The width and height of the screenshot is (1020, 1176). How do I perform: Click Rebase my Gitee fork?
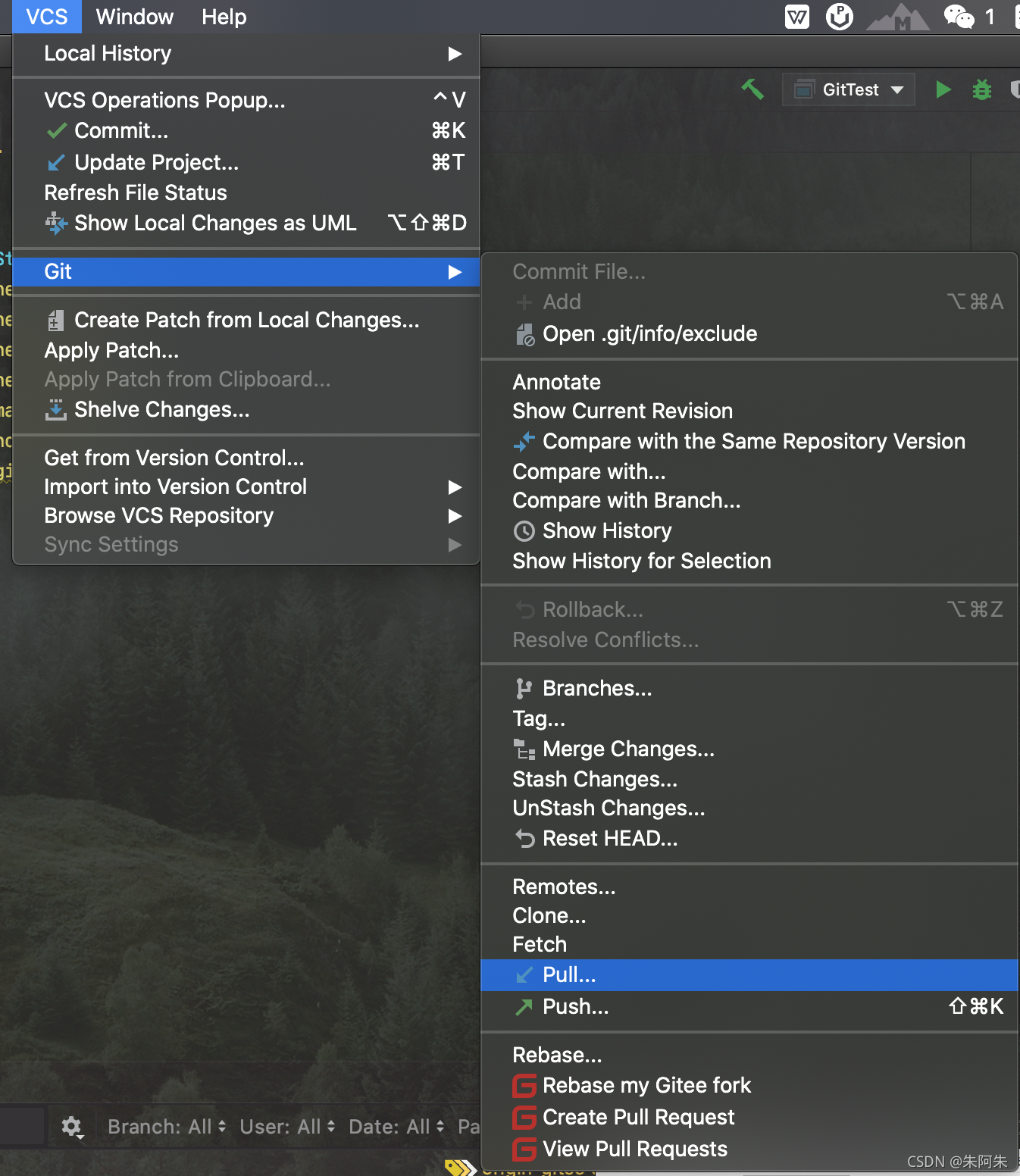[749, 1085]
